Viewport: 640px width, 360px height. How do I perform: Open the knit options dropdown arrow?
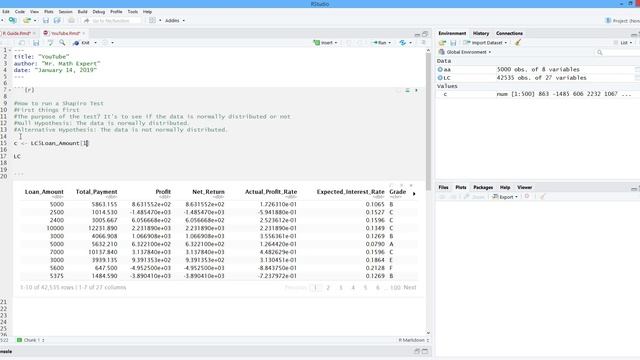[x=96, y=43]
